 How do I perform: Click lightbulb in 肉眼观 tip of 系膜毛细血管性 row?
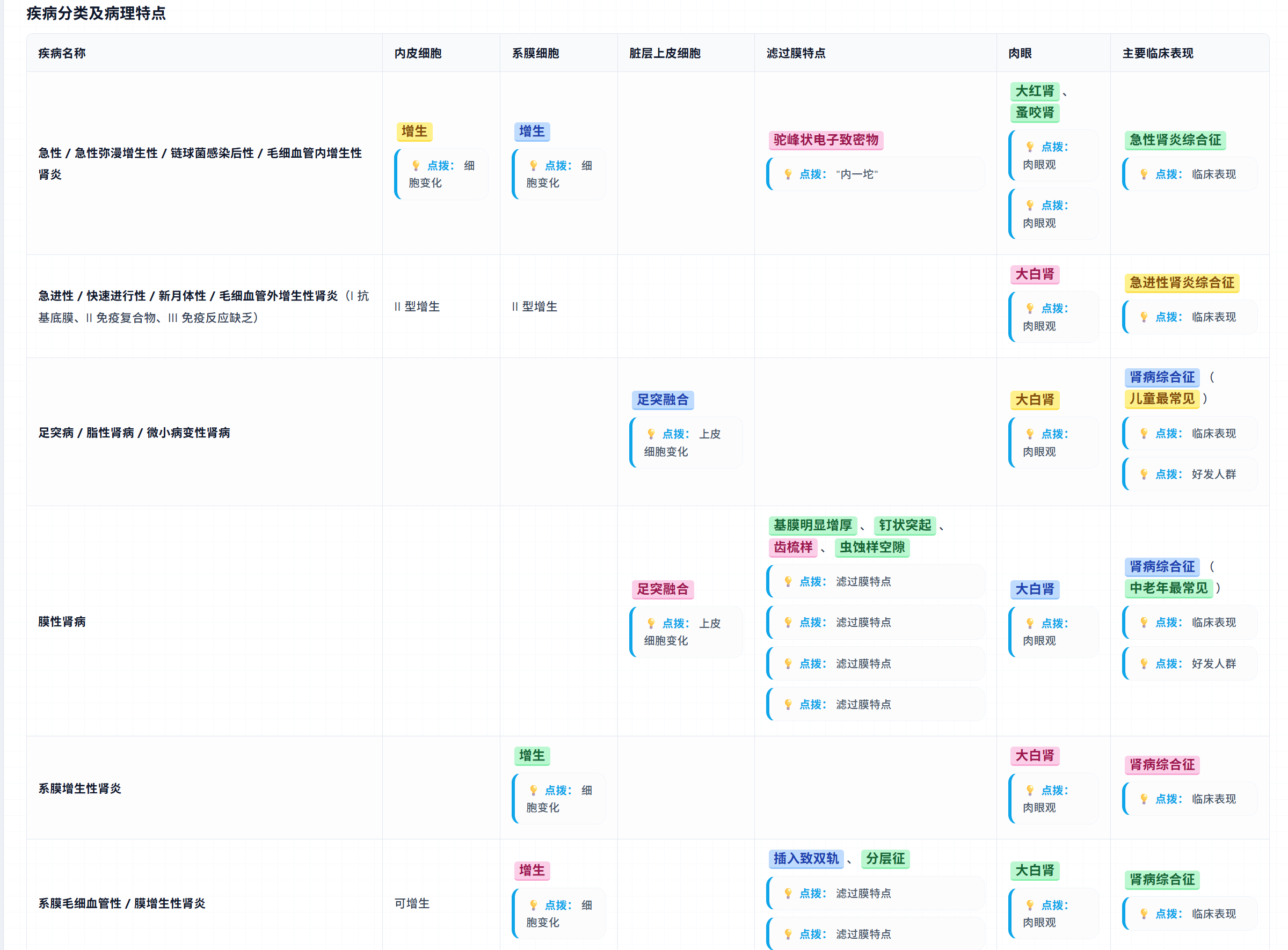click(x=1030, y=905)
